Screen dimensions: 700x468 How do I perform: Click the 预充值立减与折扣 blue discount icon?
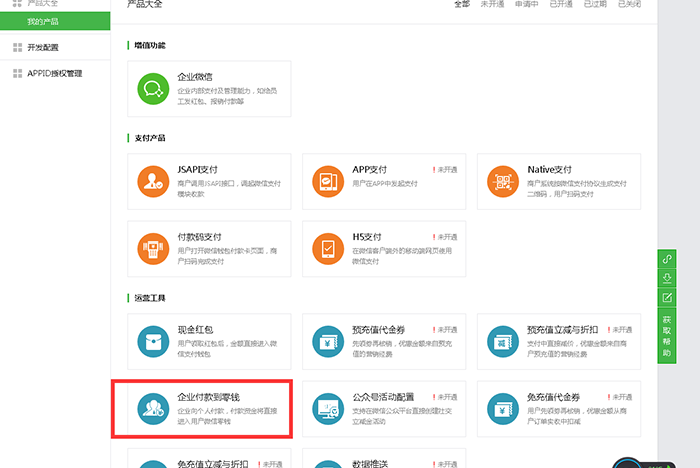point(503,342)
